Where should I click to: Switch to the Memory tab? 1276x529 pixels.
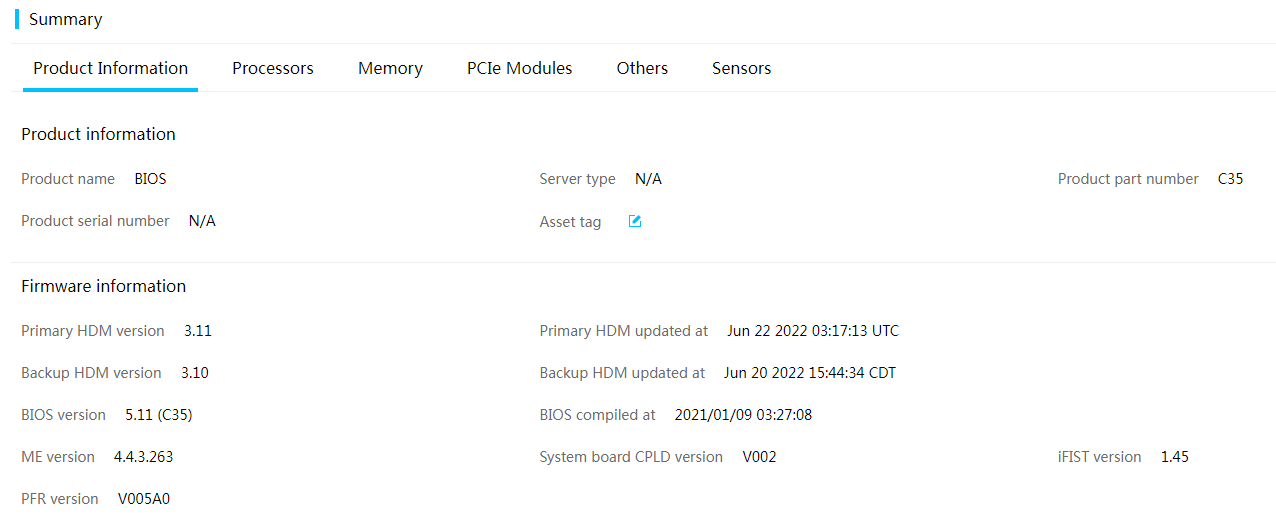pyautogui.click(x=390, y=68)
